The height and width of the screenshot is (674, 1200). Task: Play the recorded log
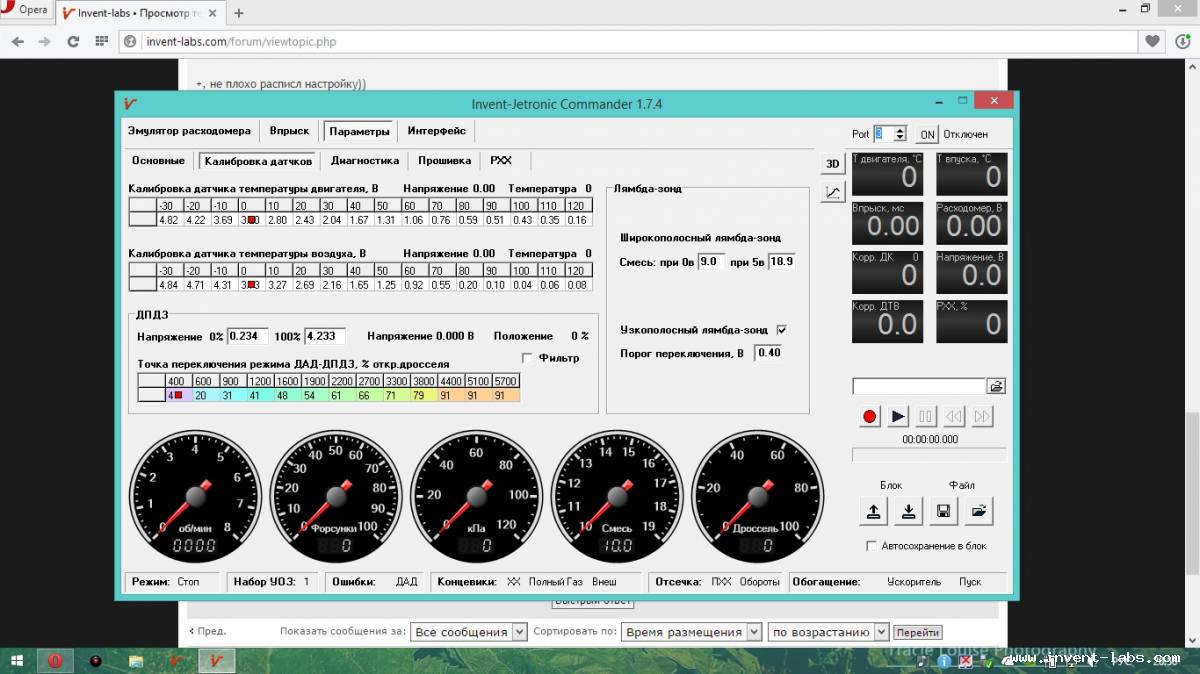click(x=897, y=416)
